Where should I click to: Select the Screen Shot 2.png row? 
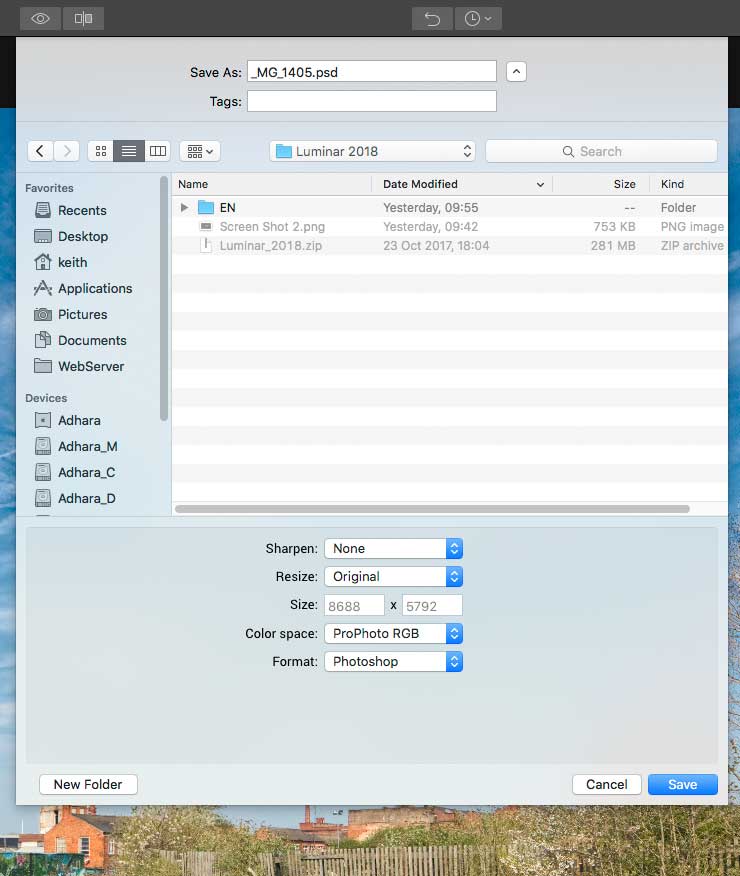click(x=450, y=226)
